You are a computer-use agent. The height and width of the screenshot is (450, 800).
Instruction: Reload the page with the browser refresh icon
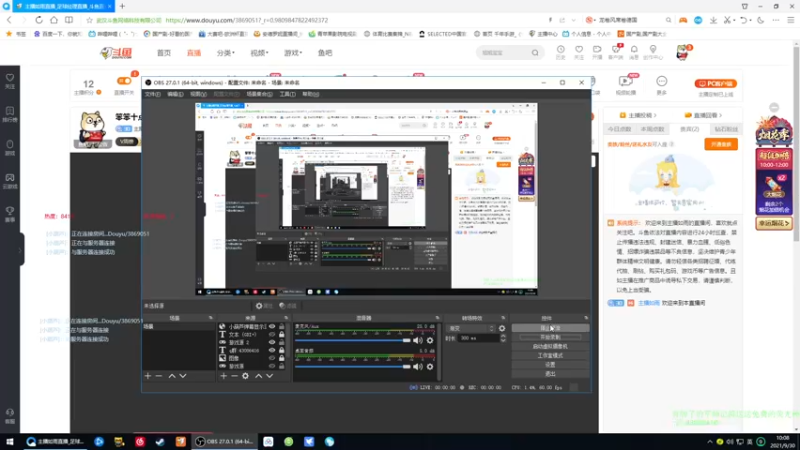click(39, 20)
